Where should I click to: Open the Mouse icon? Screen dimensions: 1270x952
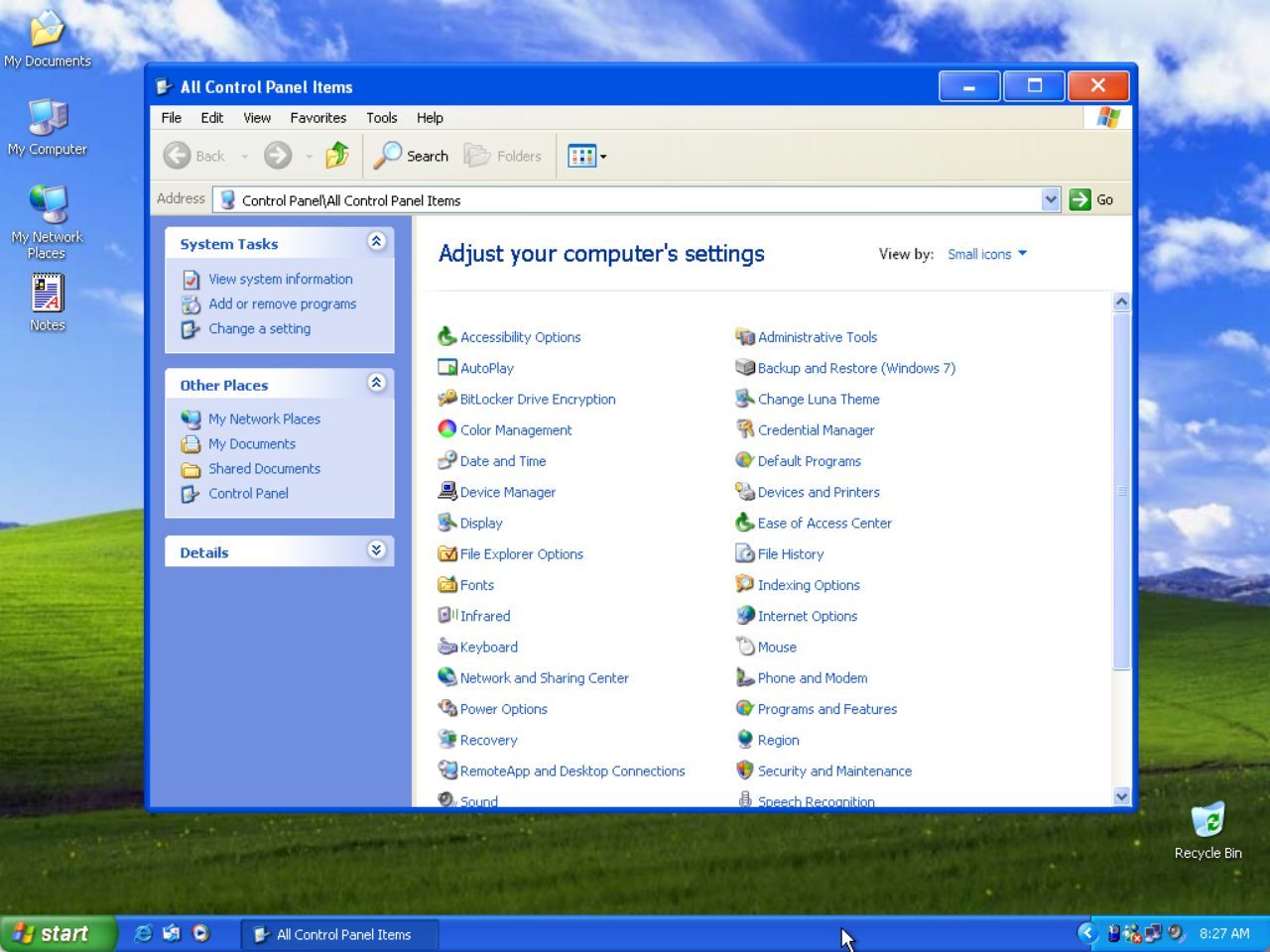point(745,647)
